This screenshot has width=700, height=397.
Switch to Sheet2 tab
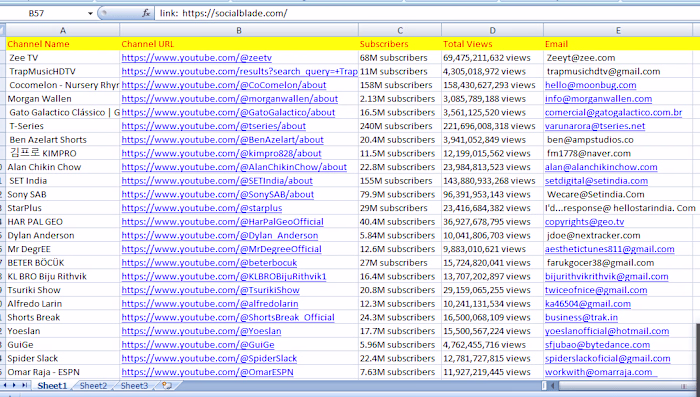93,385
